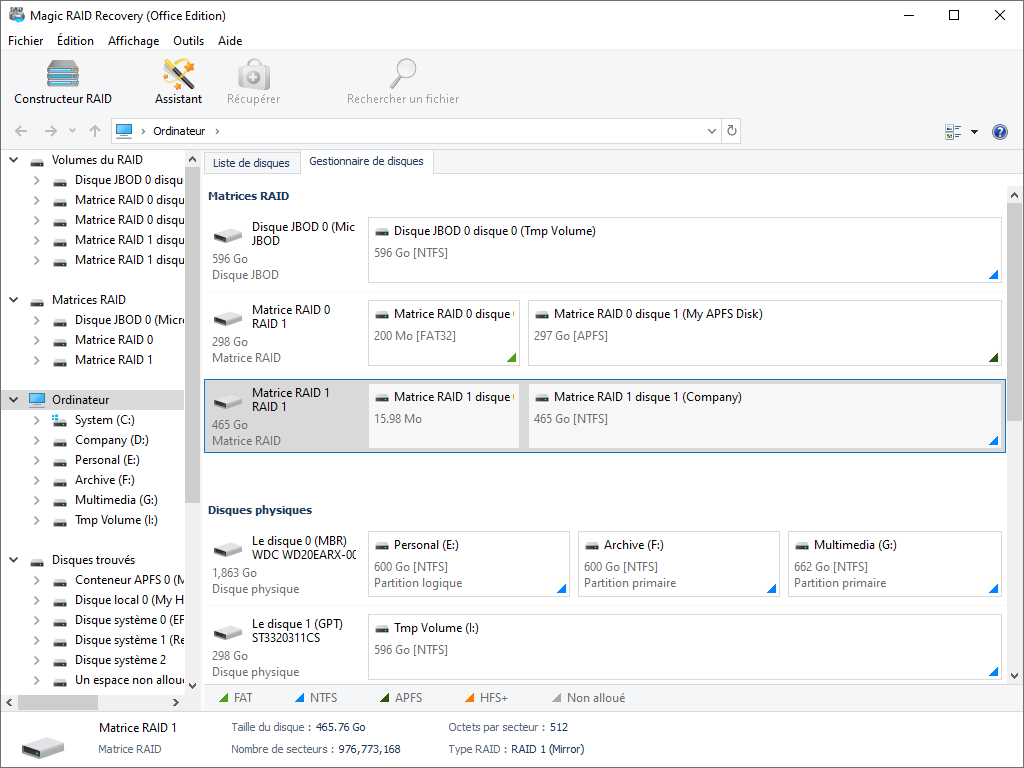
Task: Open the navigation history dropdown arrow
Action: click(x=72, y=131)
